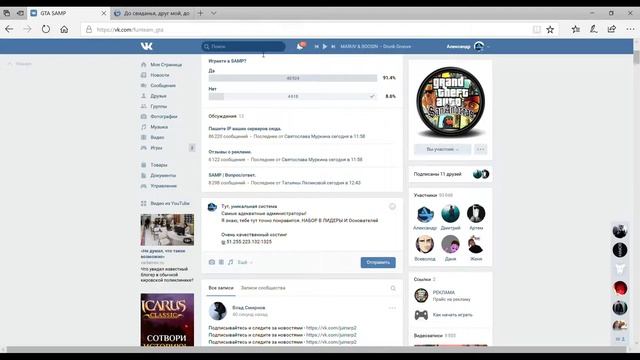Share this page
Screen dimensions: 640x360
click(x=611, y=29)
